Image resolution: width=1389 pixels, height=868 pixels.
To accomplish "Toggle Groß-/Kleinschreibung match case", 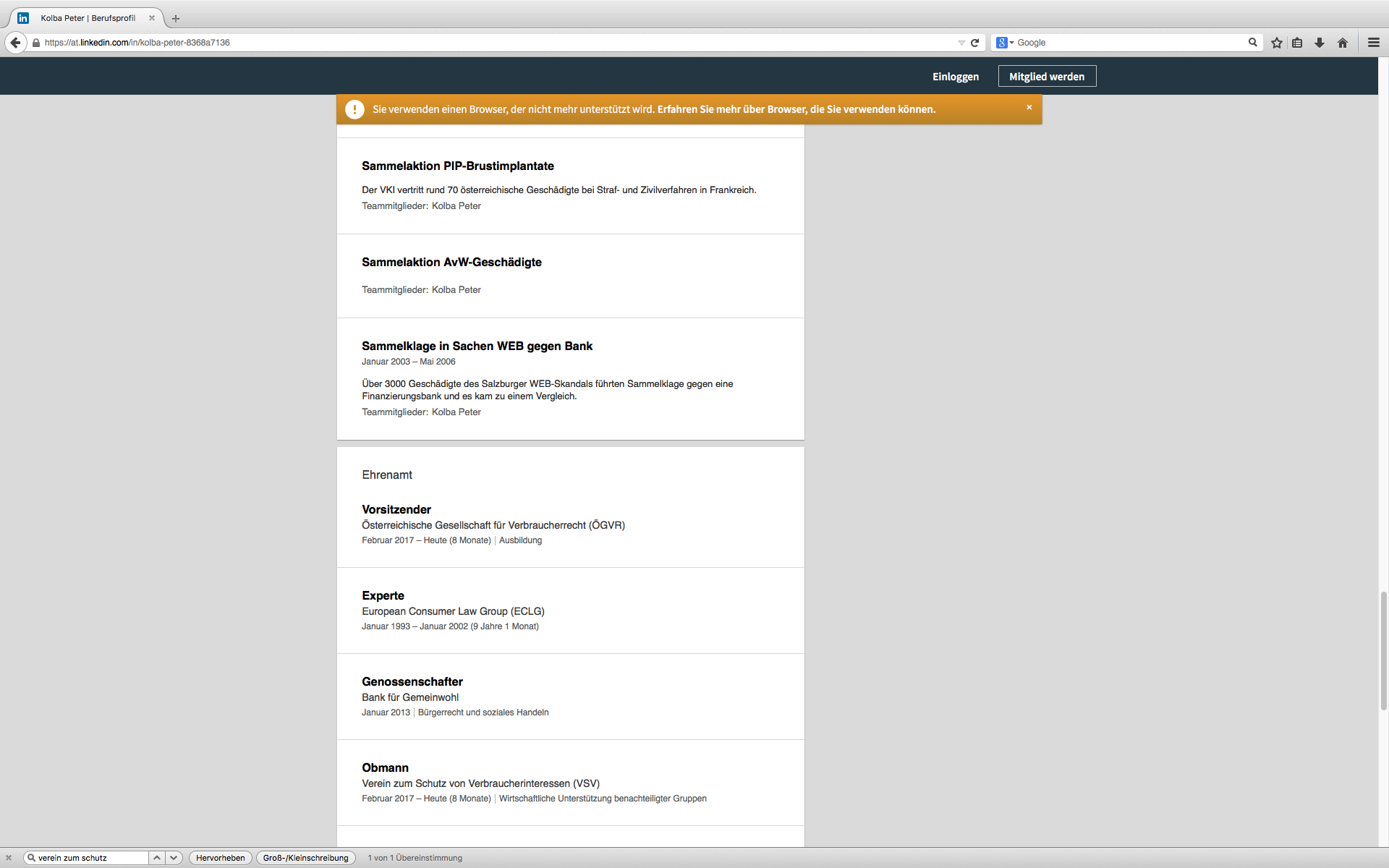I will [x=305, y=858].
